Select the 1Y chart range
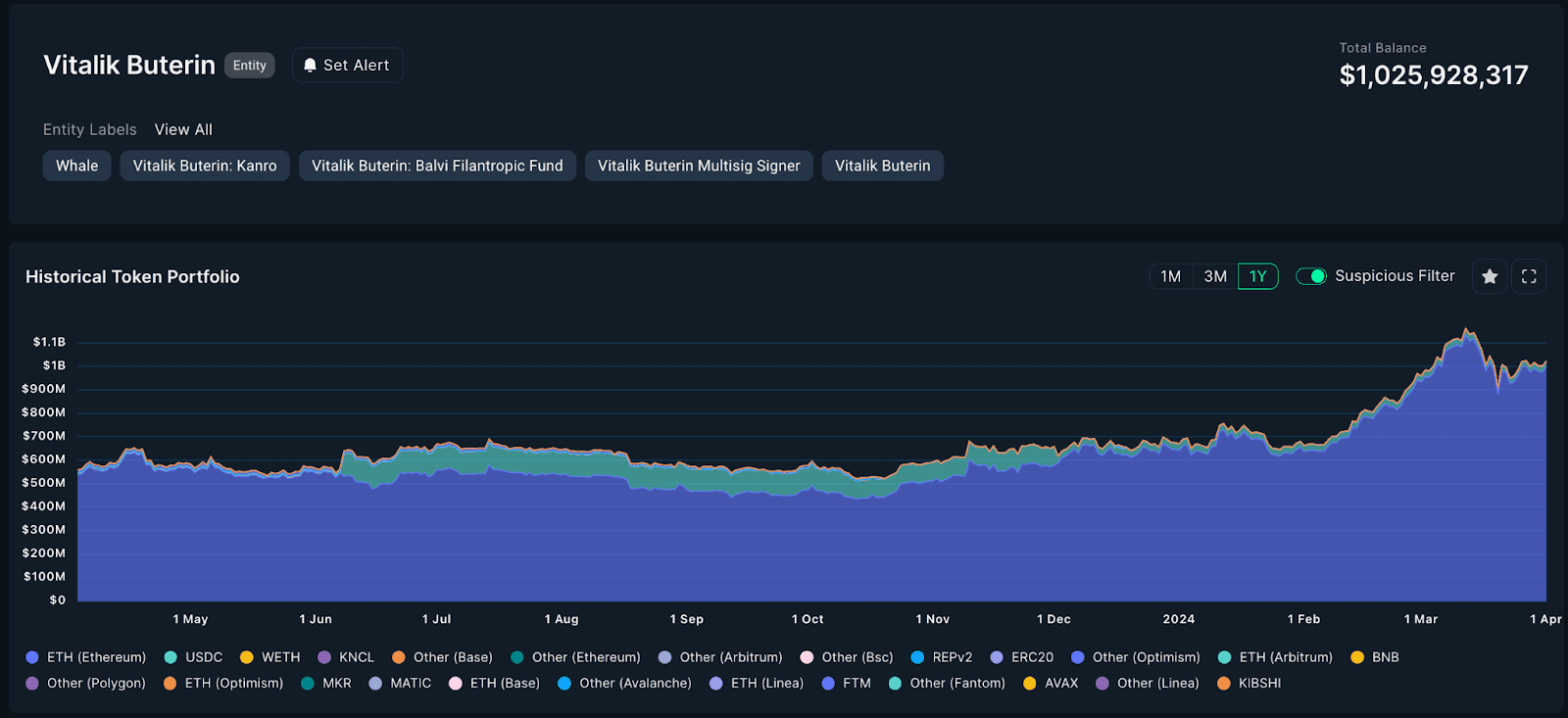 pos(1258,276)
